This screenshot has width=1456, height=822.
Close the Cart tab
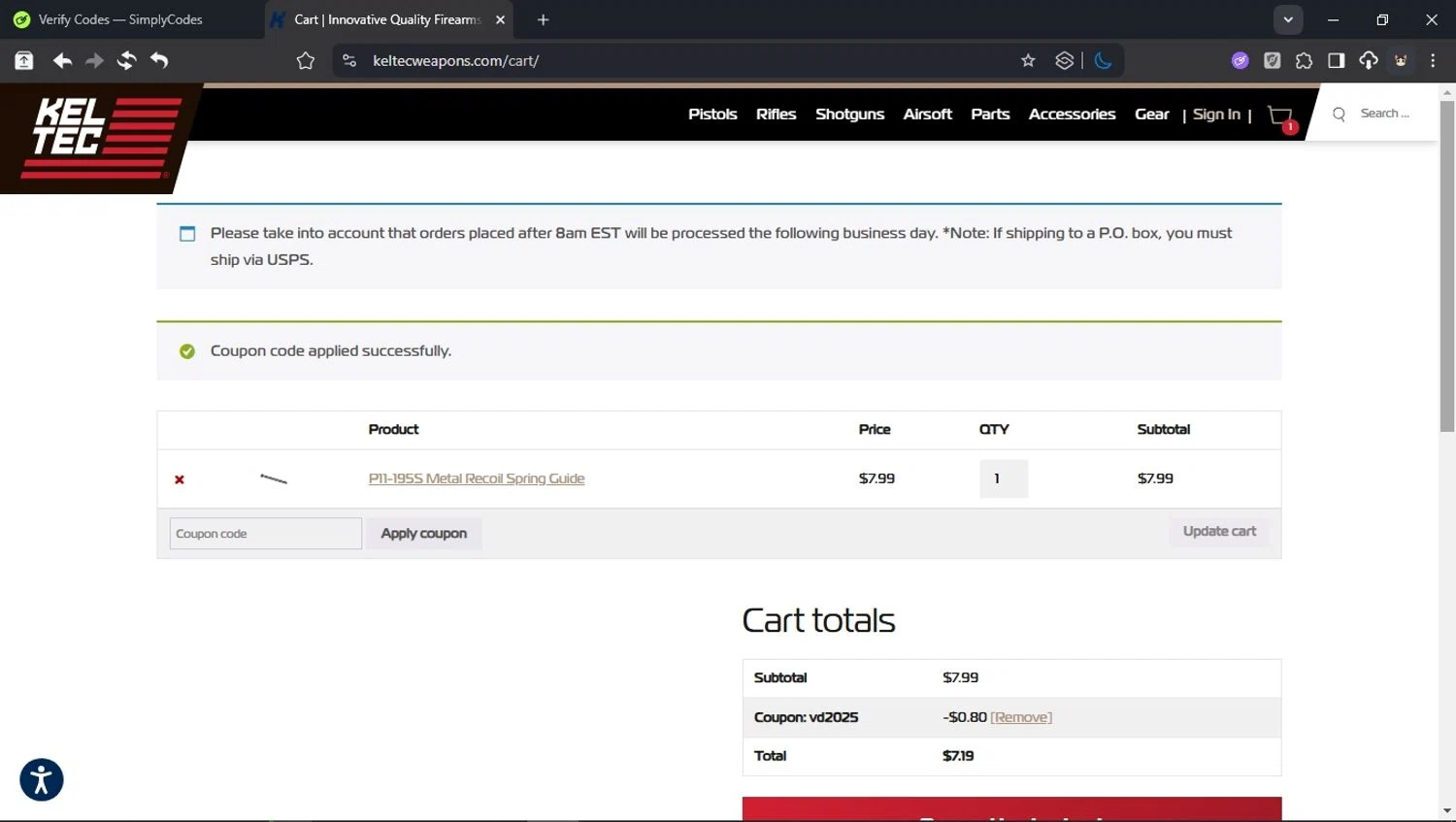click(x=501, y=19)
